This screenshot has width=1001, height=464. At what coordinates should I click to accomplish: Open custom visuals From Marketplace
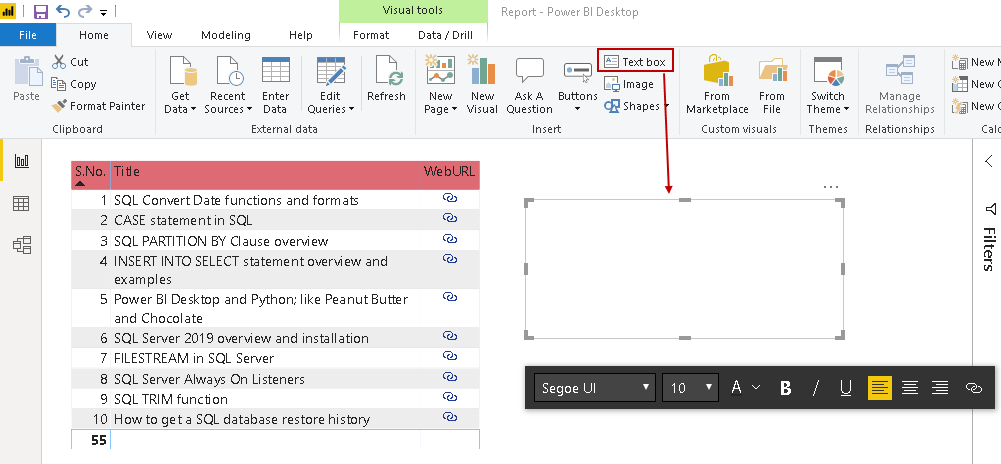coord(717,85)
